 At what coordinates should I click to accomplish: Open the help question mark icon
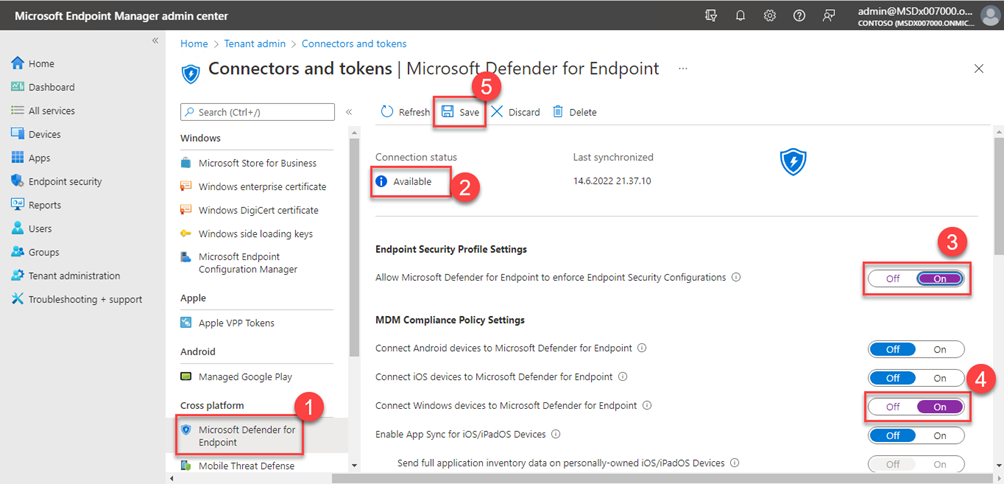click(x=799, y=16)
